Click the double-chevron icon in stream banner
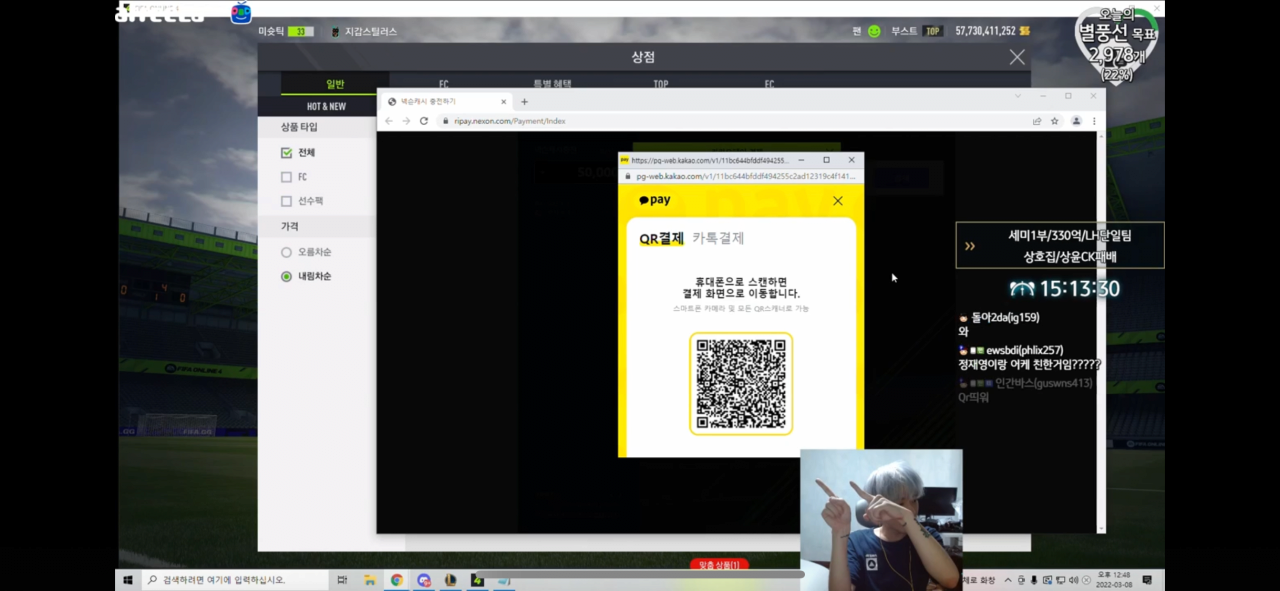Image resolution: width=1280 pixels, height=591 pixels. pos(969,246)
